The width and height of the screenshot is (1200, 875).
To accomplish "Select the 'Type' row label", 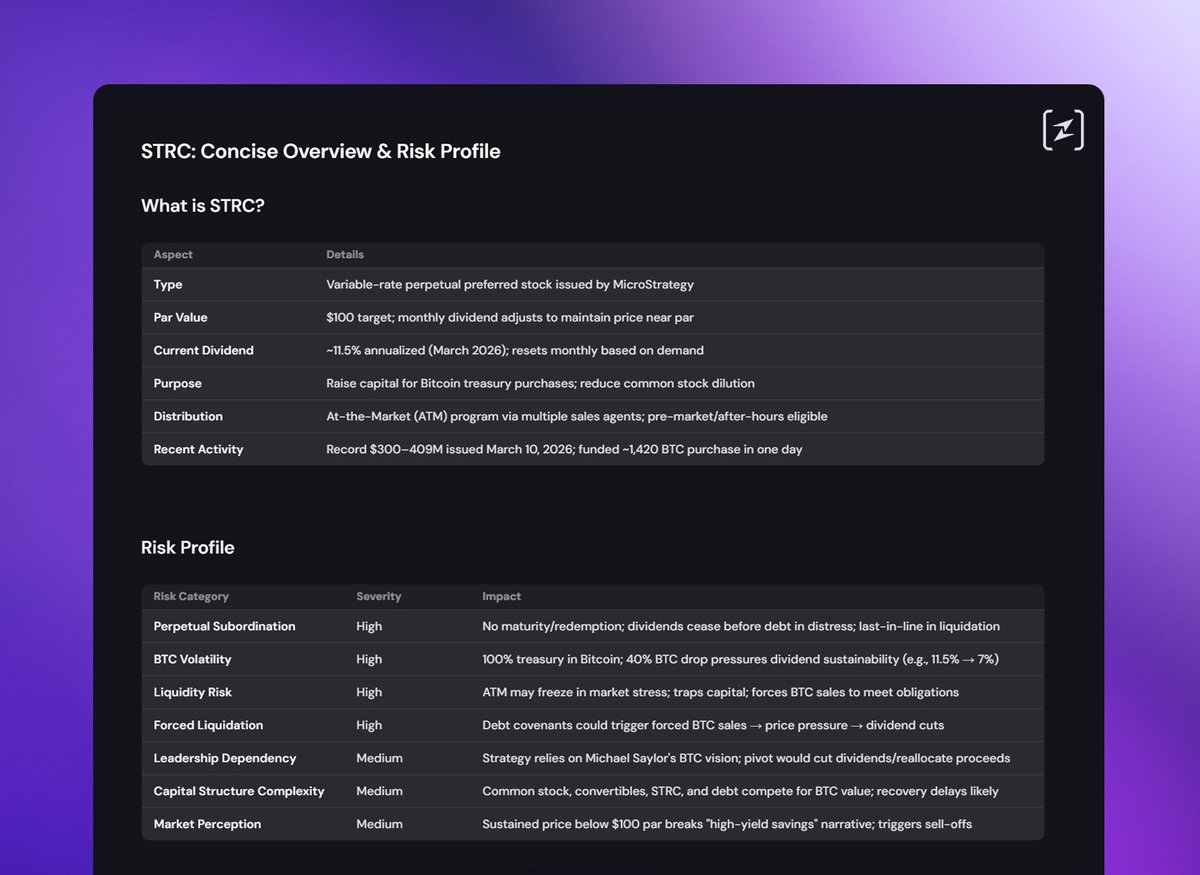I will click(x=168, y=285).
